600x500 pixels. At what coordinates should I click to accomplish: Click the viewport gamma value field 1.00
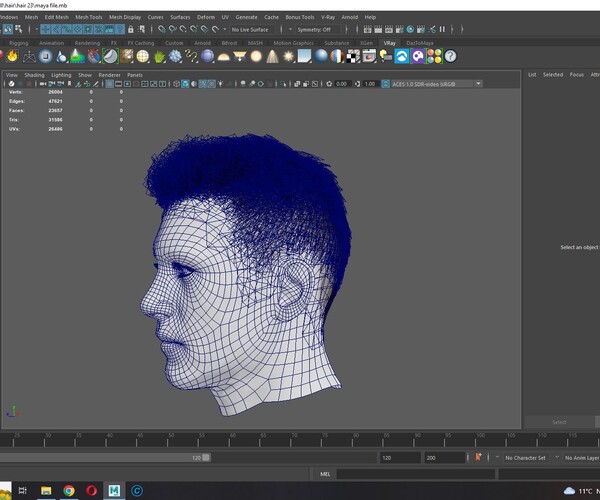(370, 84)
